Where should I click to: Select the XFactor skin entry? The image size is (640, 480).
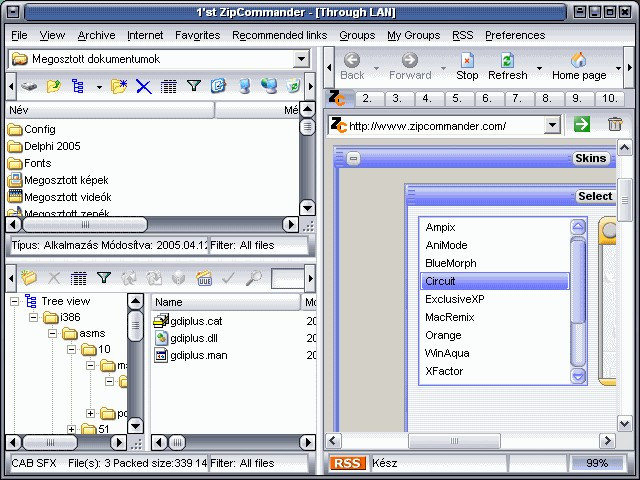(494, 371)
